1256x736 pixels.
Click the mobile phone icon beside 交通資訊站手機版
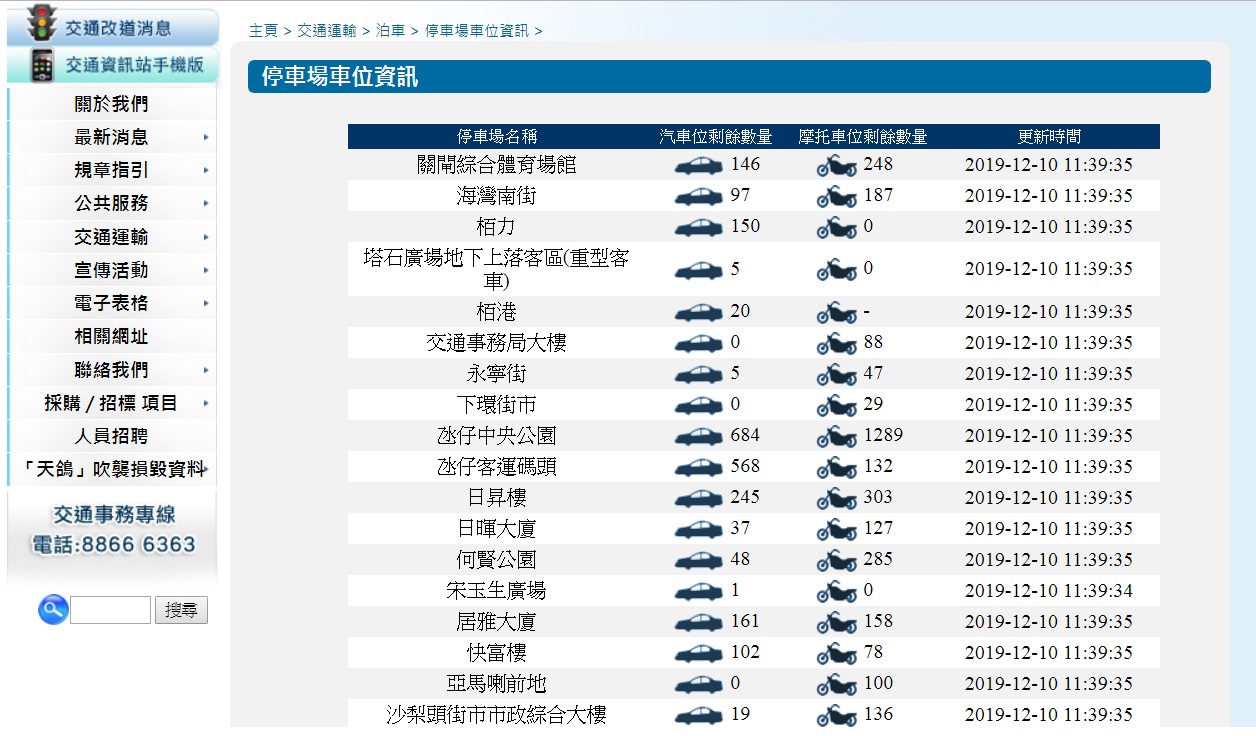coord(41,66)
